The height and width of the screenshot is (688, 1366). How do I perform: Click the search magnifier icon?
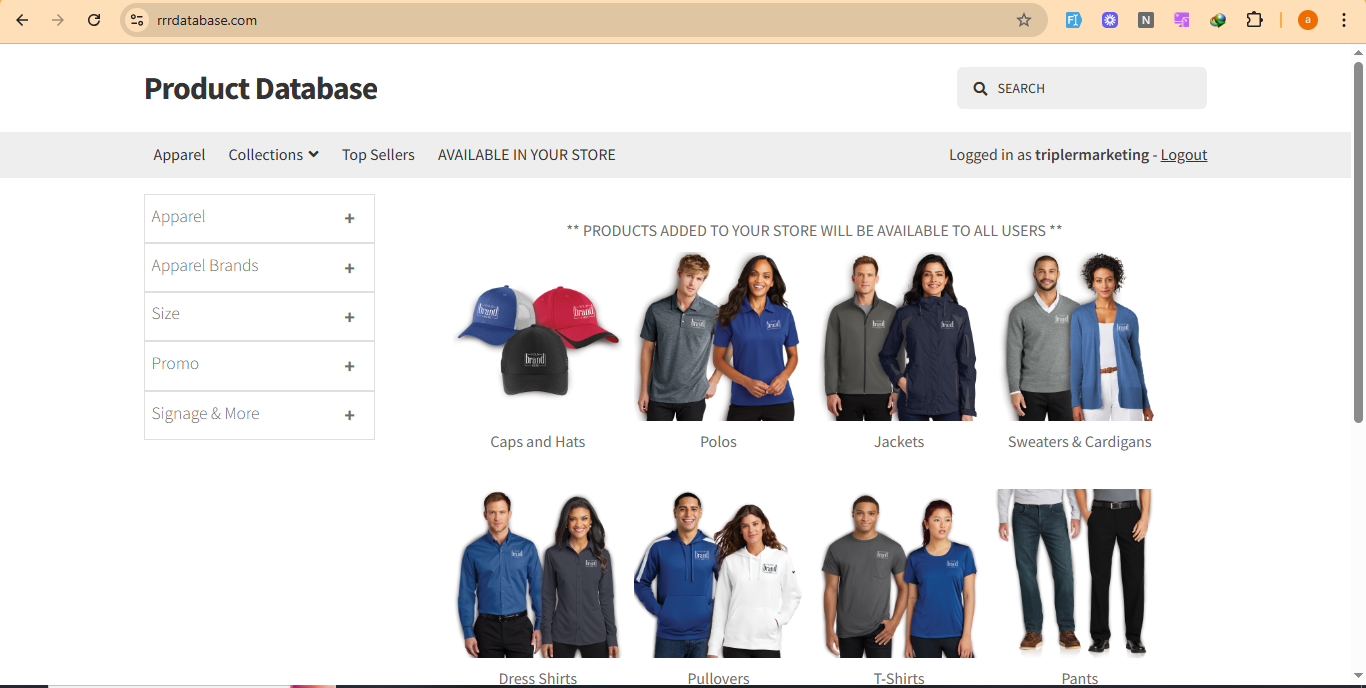[x=980, y=89]
